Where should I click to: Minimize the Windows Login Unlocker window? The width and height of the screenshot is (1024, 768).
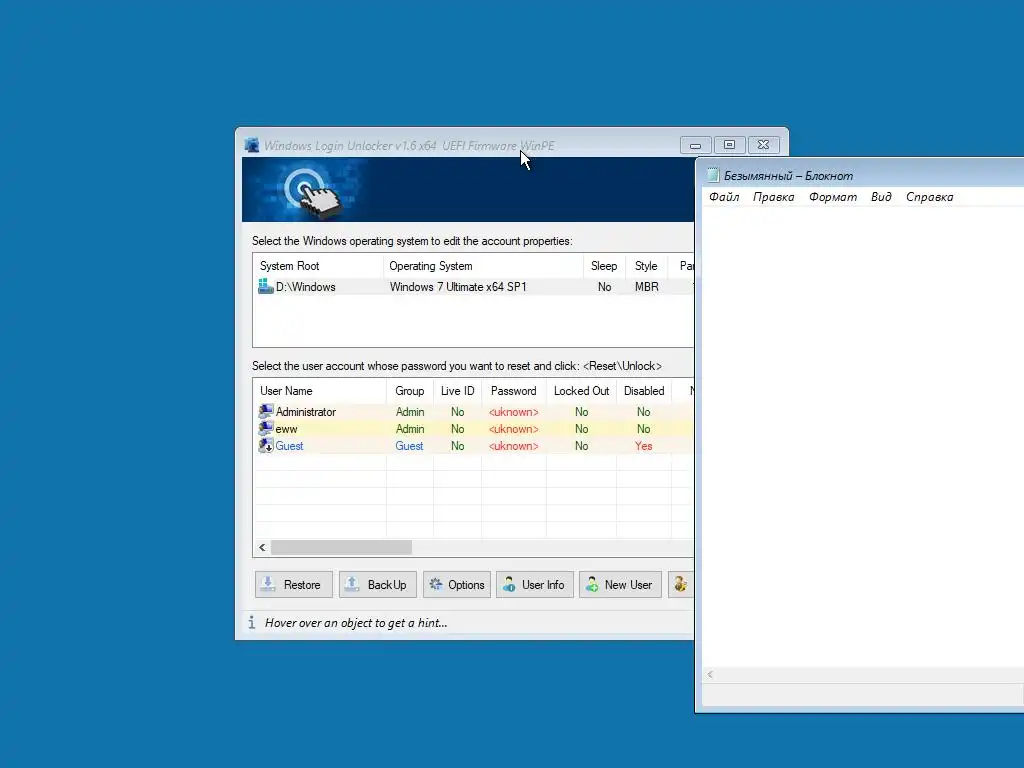696,145
